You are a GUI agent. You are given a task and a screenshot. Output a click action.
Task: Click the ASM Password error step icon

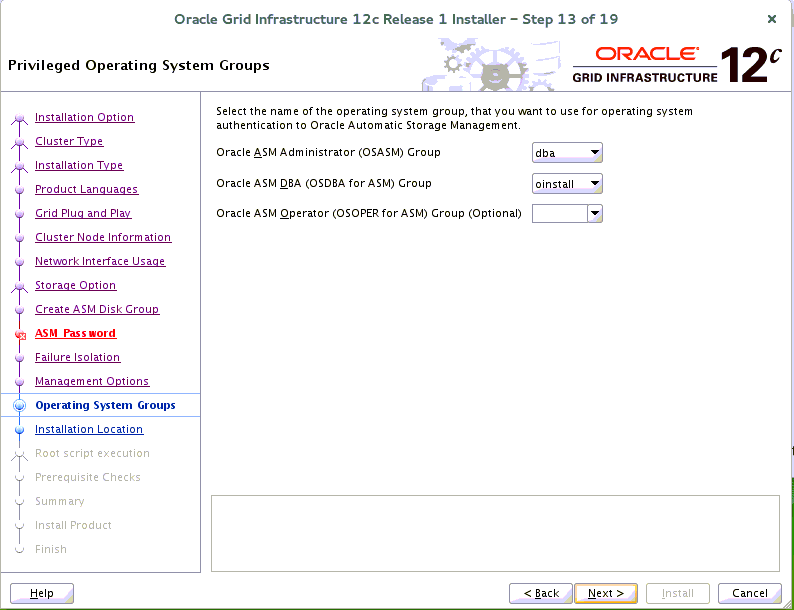pos(20,335)
